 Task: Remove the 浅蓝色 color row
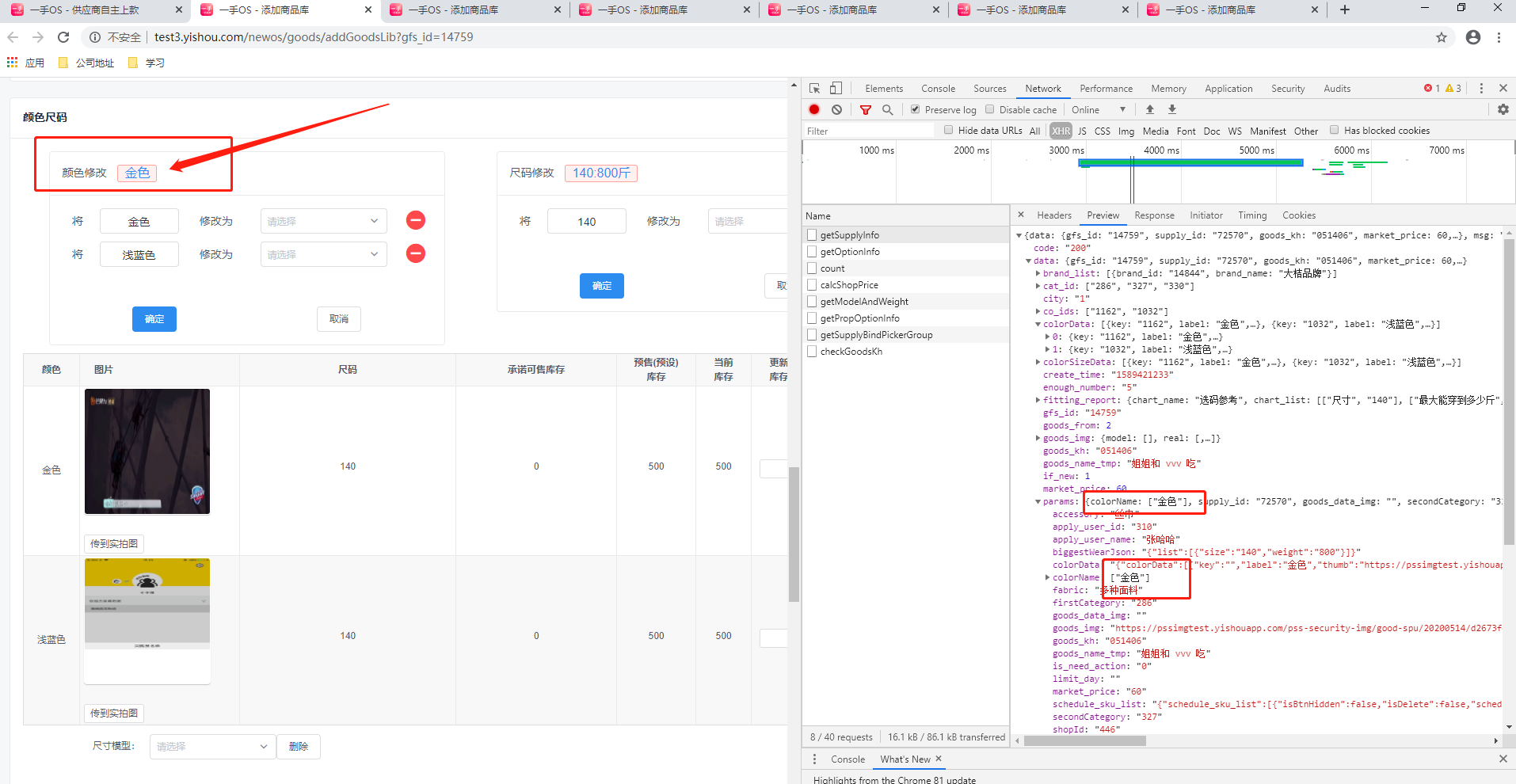416,253
